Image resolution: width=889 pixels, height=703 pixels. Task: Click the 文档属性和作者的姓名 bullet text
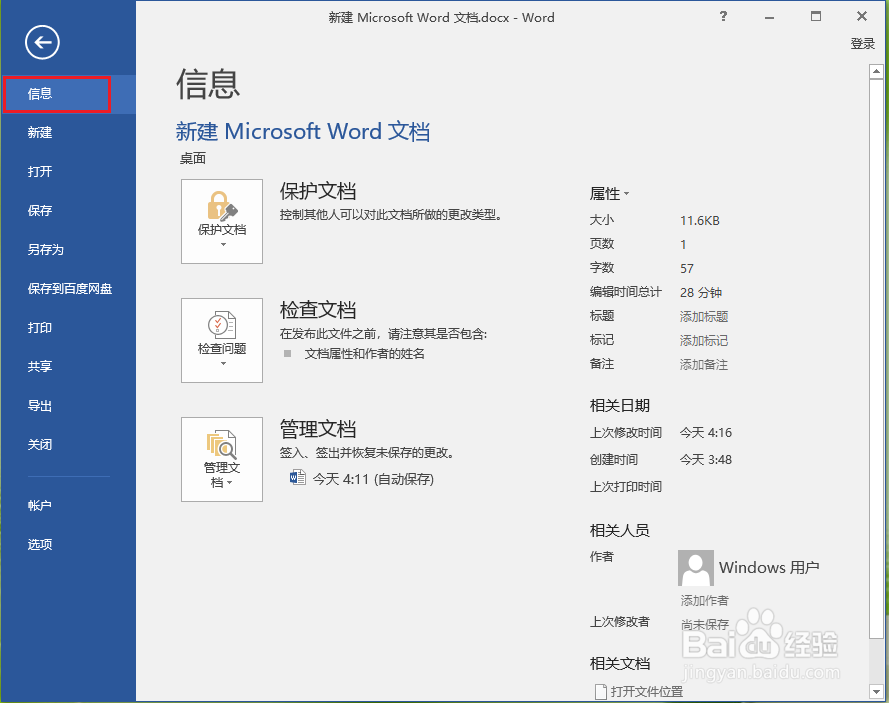(x=365, y=354)
